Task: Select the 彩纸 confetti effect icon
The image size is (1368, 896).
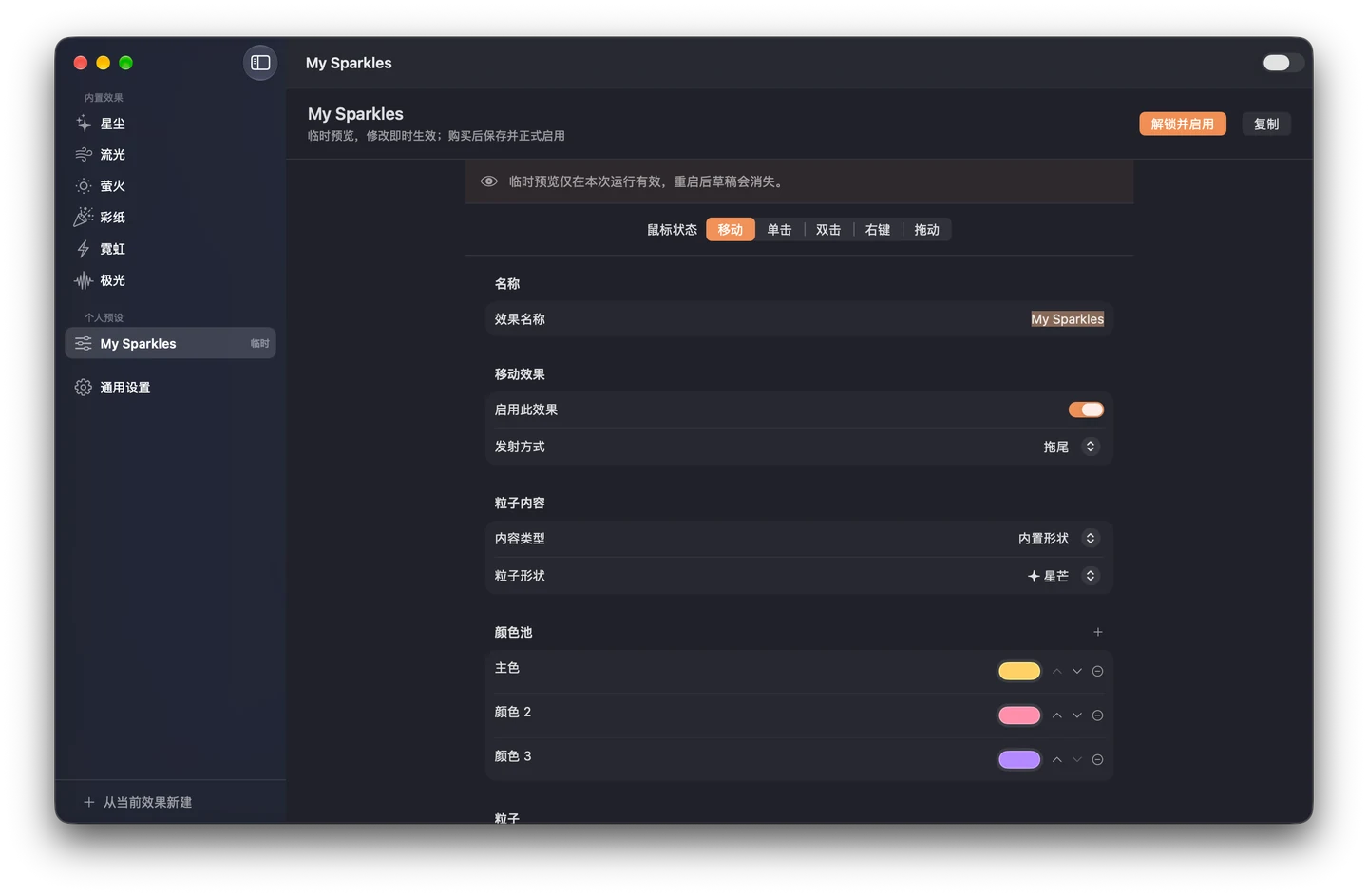Action: coord(84,218)
